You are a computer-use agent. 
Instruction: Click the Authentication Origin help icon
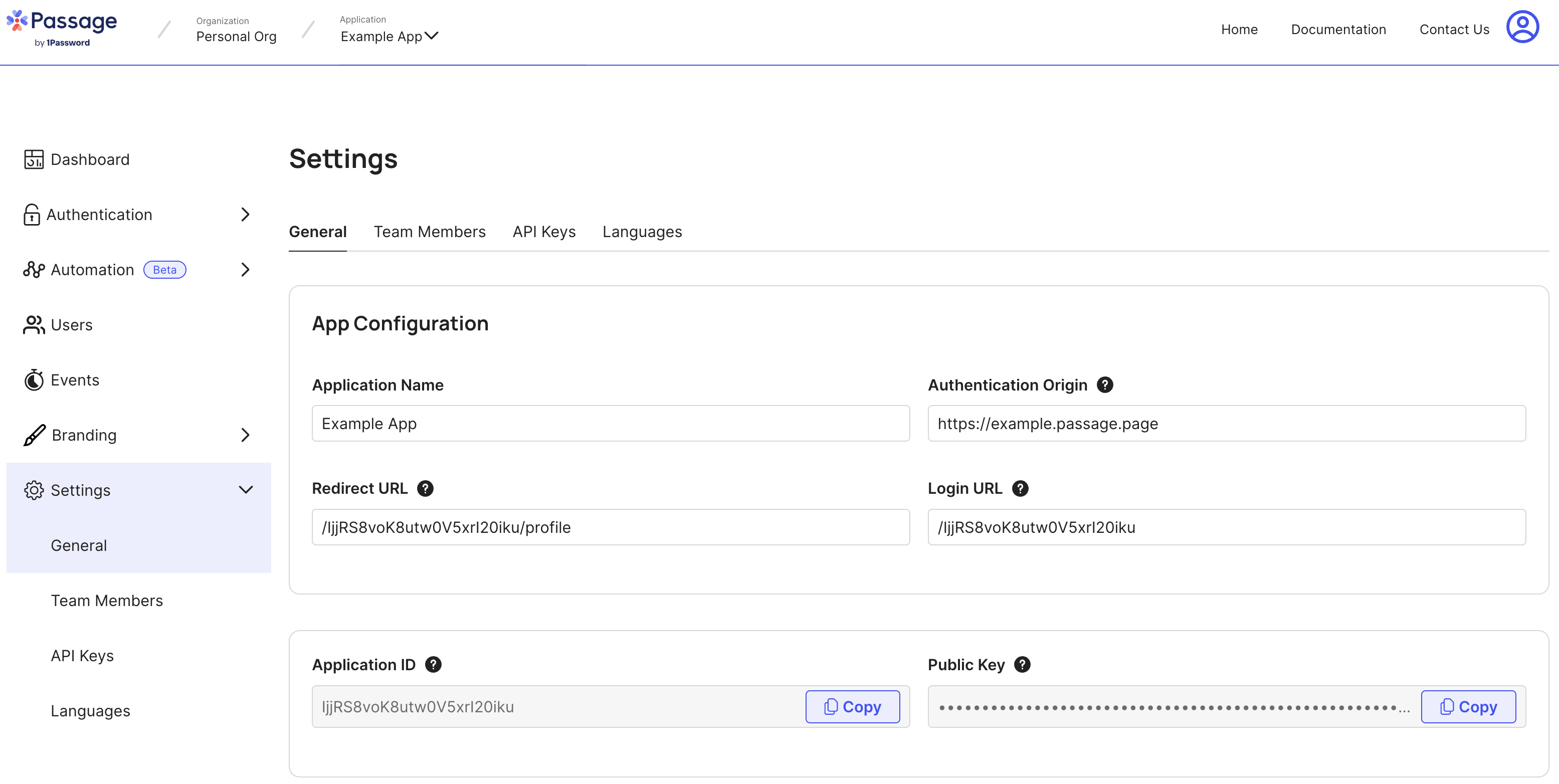(1104, 385)
